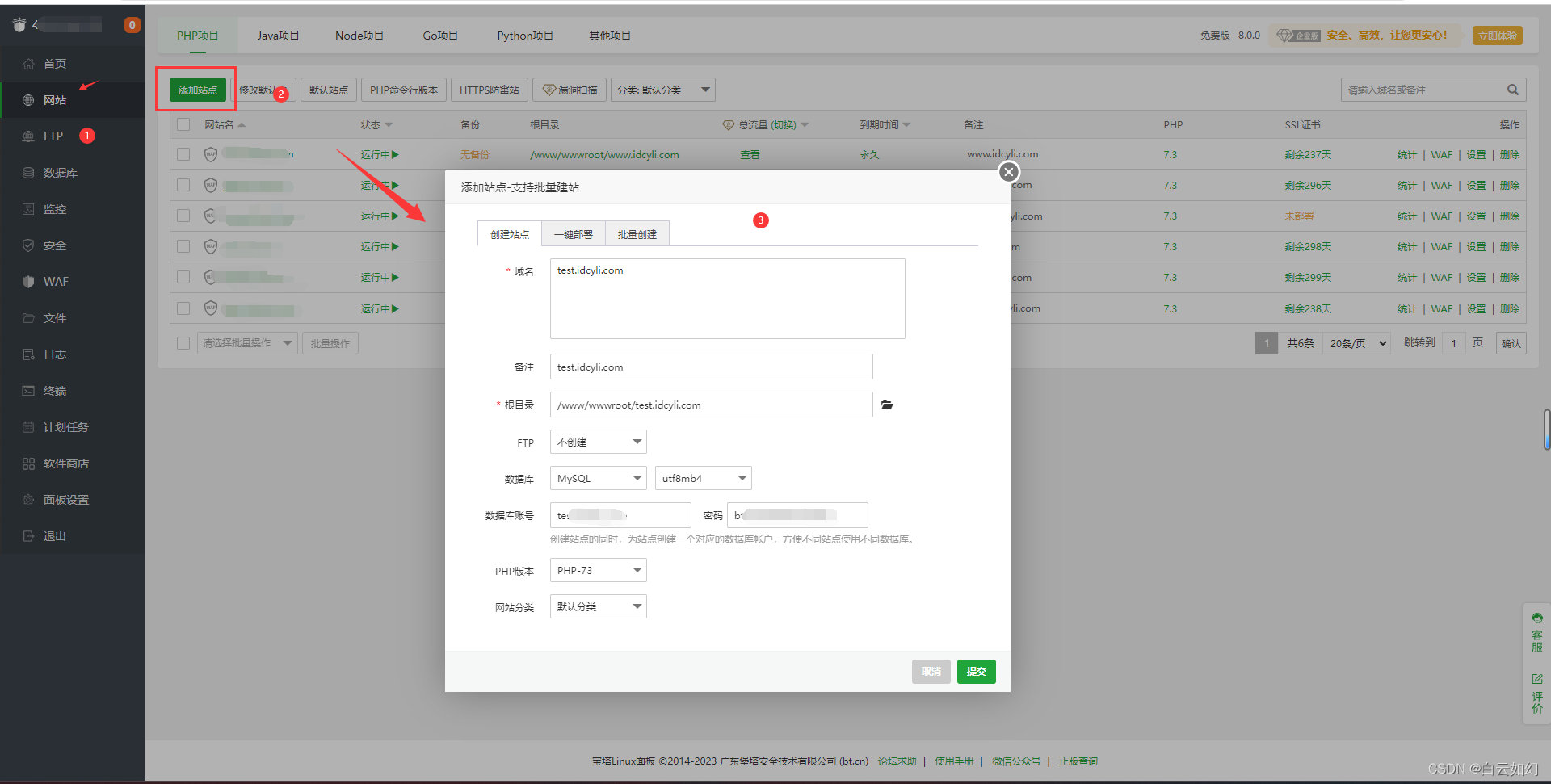Toggle the bottom batch-select checkbox
Viewport: 1551px width, 784px height.
tap(183, 343)
